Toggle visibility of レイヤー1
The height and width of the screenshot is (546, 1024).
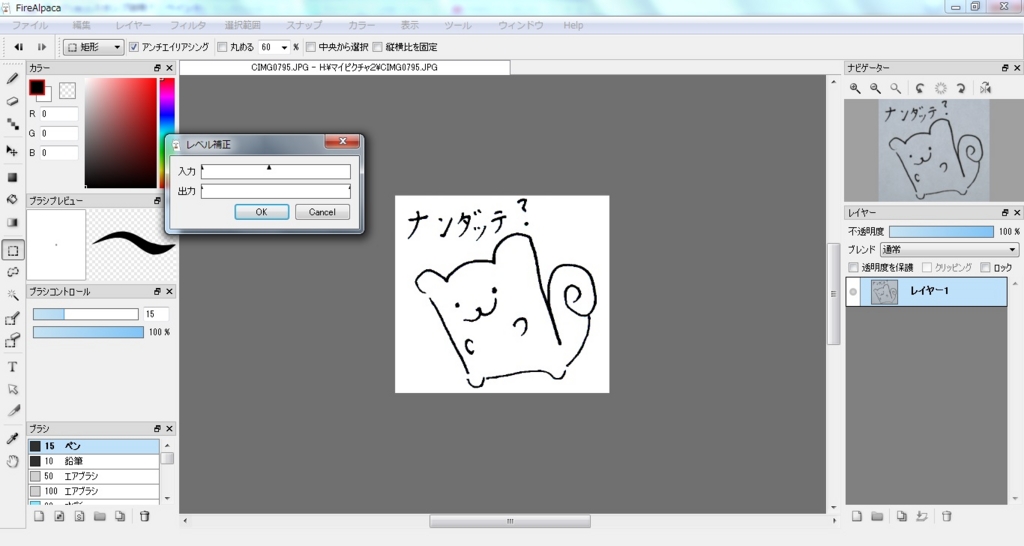(853, 291)
